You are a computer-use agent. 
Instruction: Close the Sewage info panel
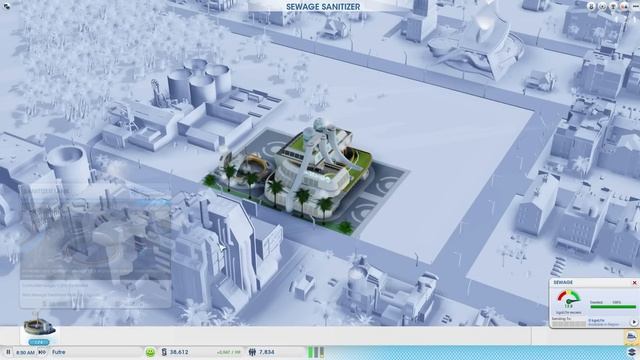click(x=634, y=282)
